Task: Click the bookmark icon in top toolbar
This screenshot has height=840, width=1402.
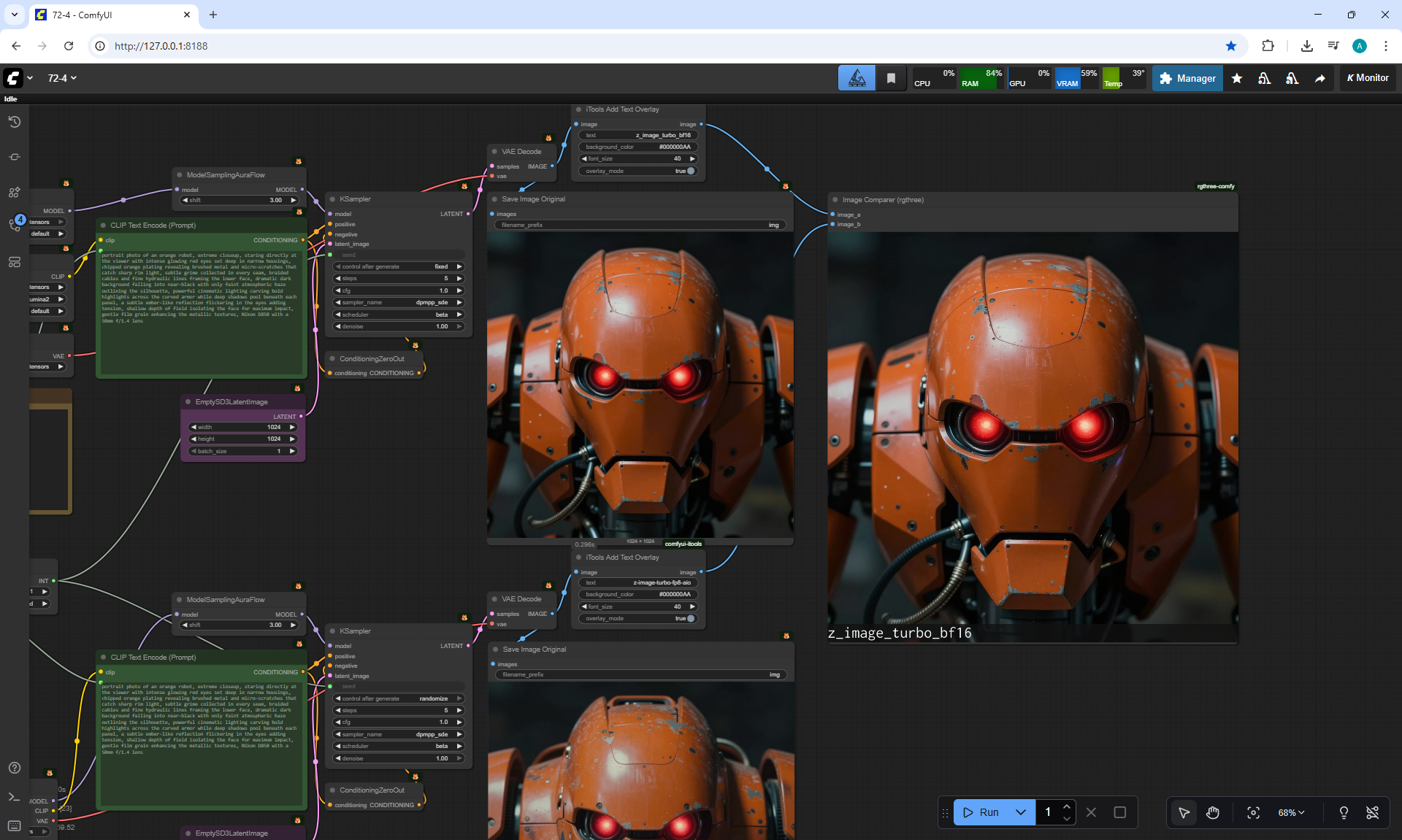Action: point(891,78)
